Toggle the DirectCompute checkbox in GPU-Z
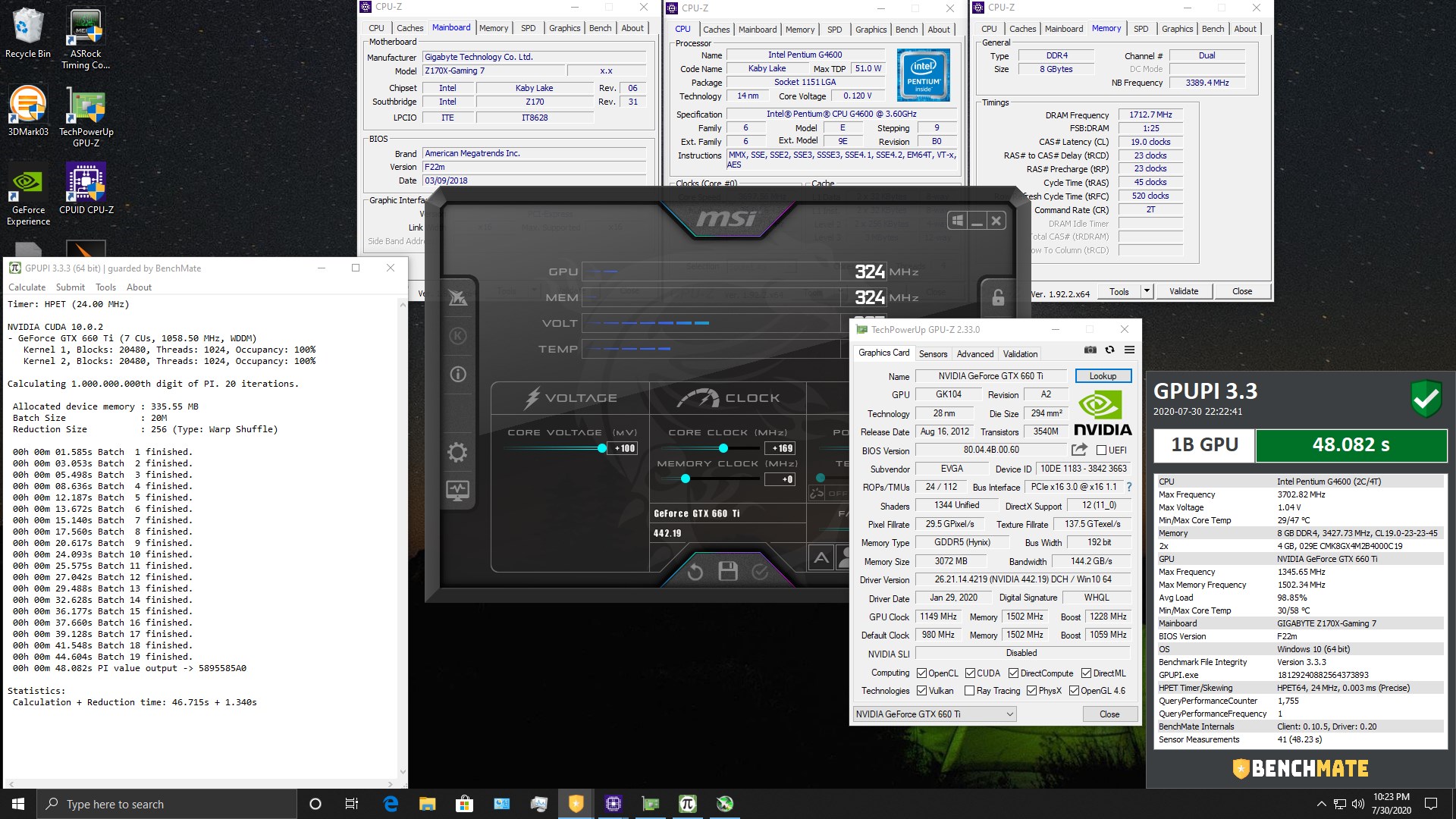The width and height of the screenshot is (1456, 819). tap(1013, 673)
